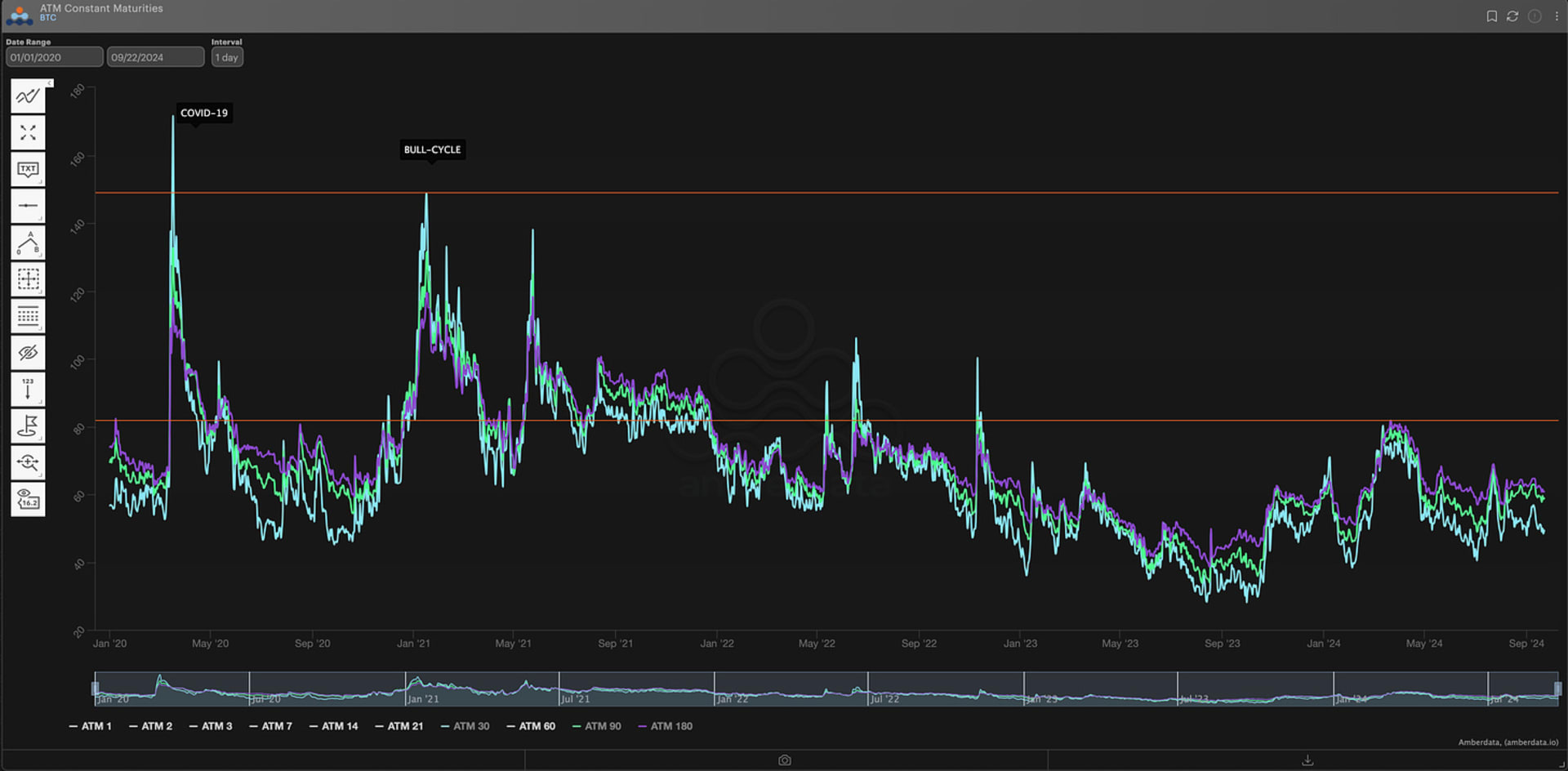Toggle ATM 14 series in legend

(334, 726)
